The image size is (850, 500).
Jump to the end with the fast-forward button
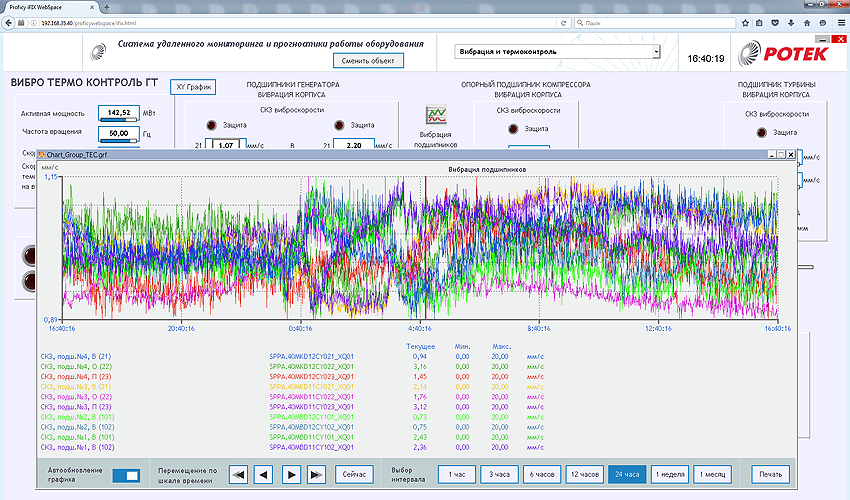coord(317,475)
